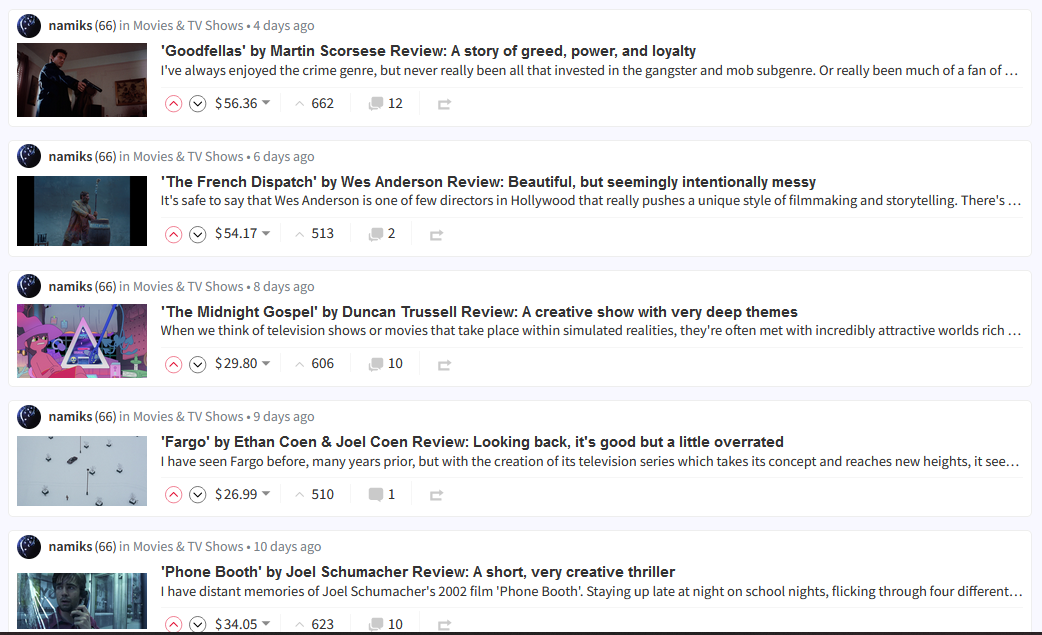Viewport: 1042px width, 635px height.
Task: Expand payout details for $29.80
Action: [x=243, y=364]
